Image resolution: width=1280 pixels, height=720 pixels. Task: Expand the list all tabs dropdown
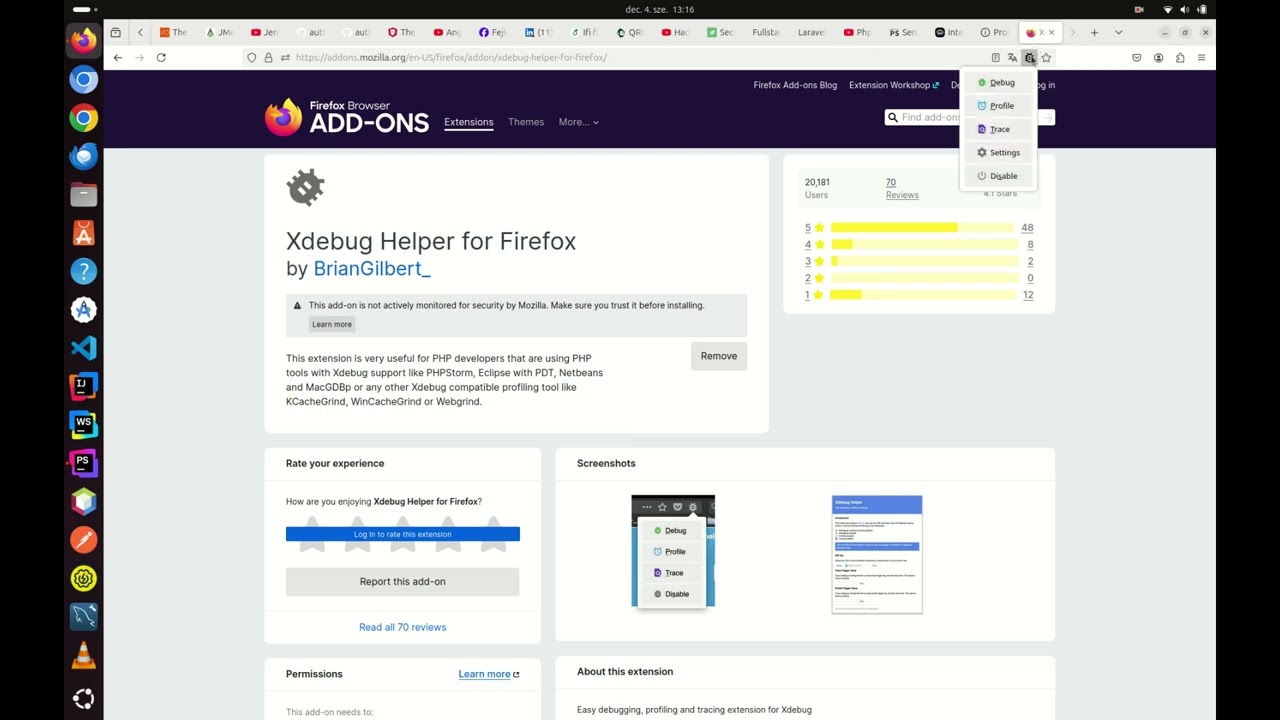[x=1118, y=33]
